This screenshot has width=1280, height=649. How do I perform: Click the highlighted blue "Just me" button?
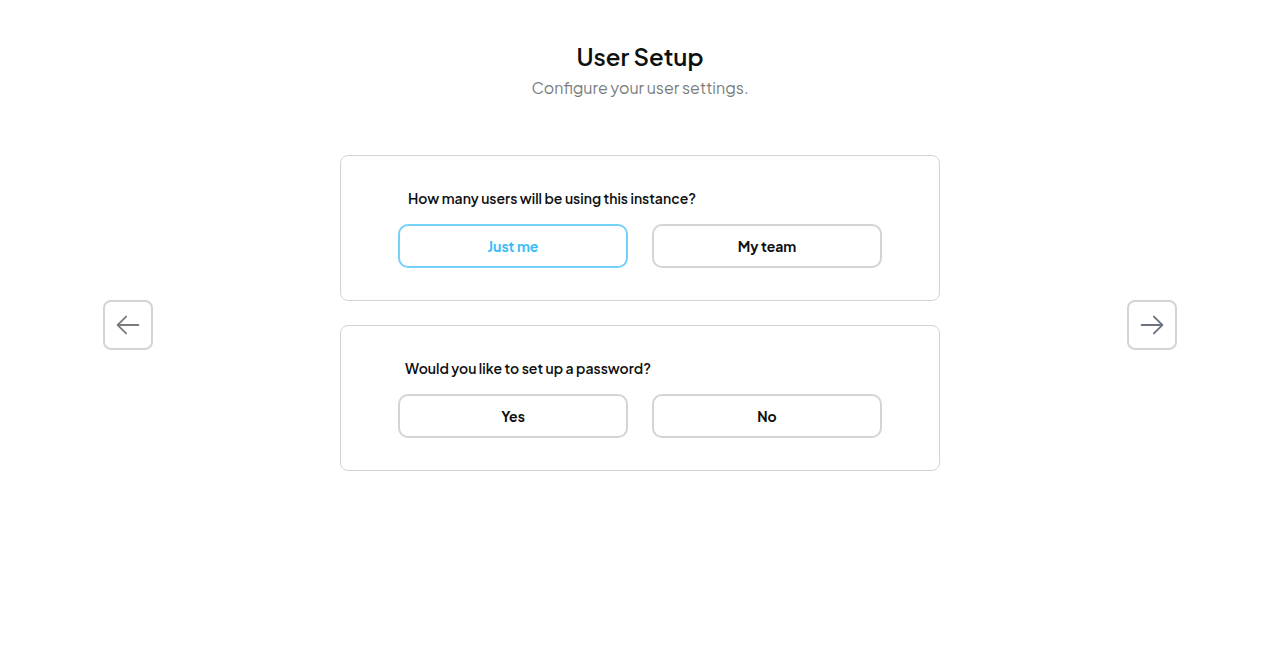(x=513, y=246)
